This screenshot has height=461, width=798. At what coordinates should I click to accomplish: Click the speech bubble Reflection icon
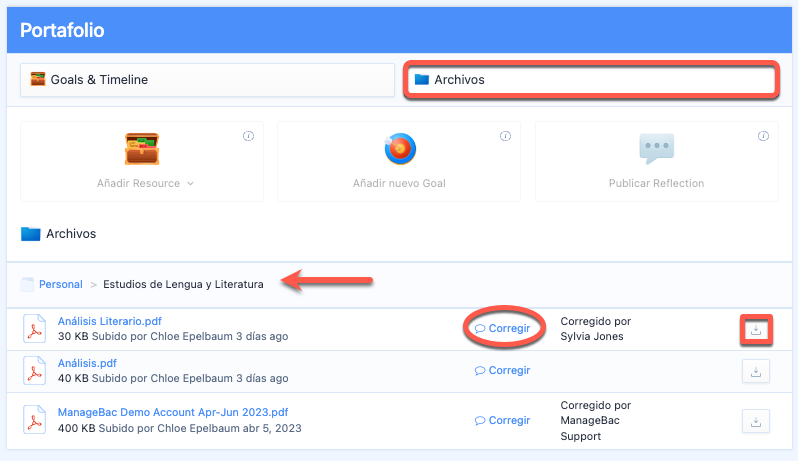[656, 149]
